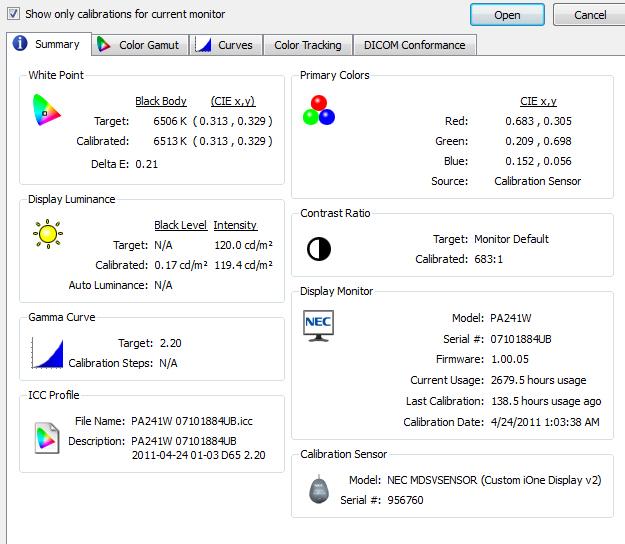Click the sensor model NEC MDSVSENSOR

tap(432, 480)
